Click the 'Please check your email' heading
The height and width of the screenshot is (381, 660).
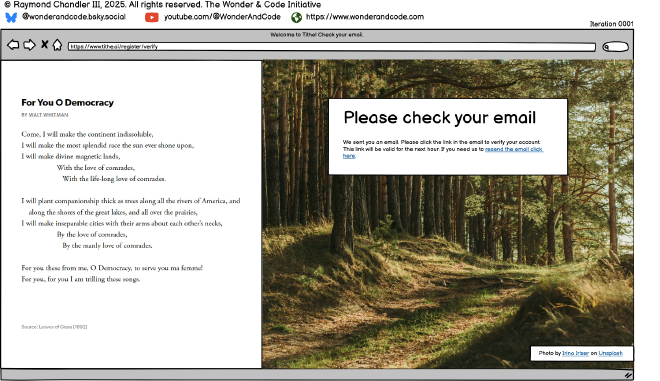click(439, 118)
